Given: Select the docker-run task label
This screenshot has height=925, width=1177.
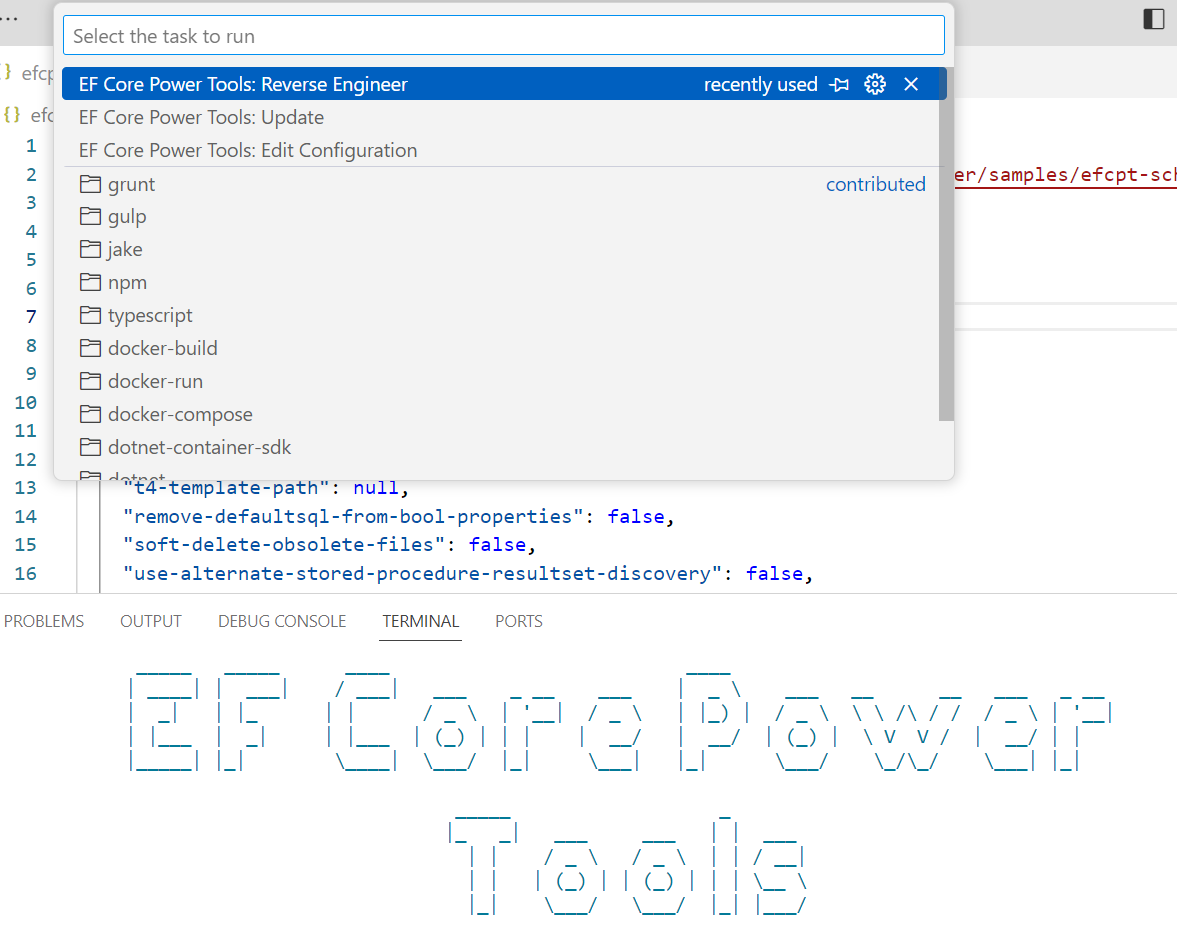Looking at the screenshot, I should 155,381.
